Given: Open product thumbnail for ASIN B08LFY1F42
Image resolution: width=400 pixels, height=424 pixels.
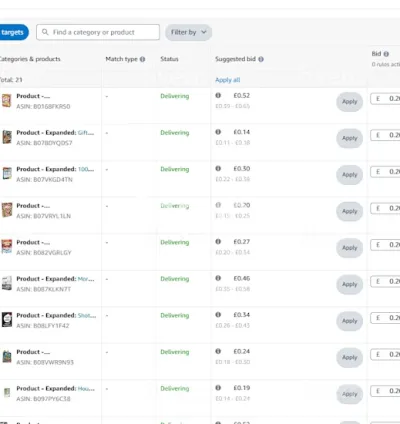Looking at the screenshot, I should 7,320.
